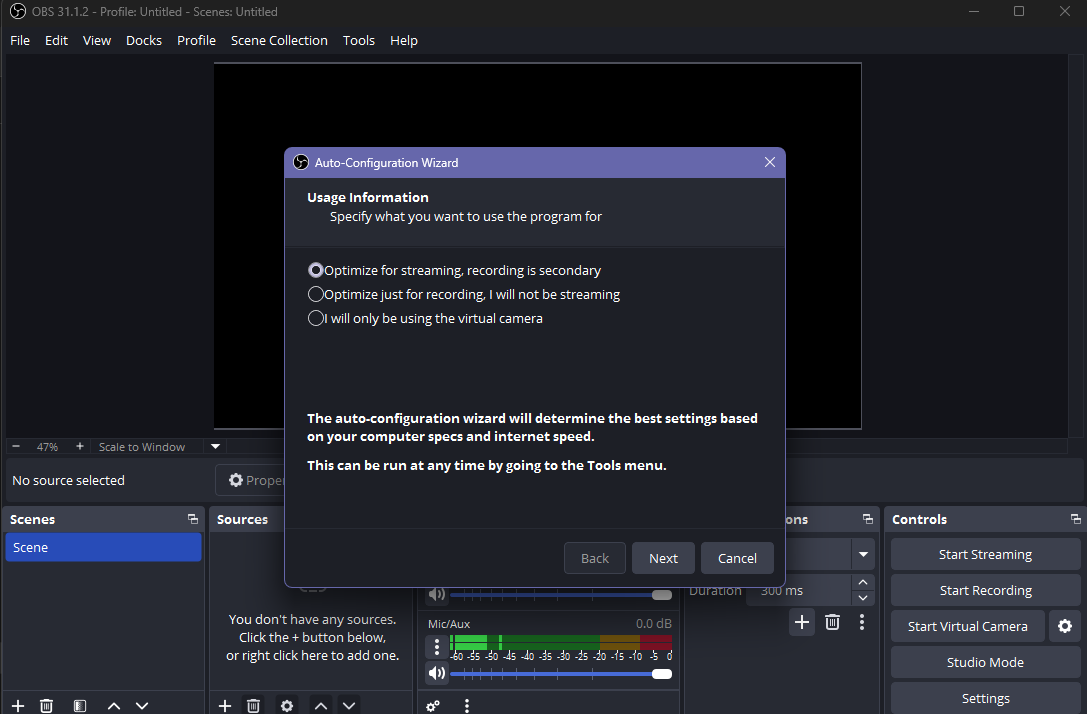Open the Scene Collection menu

279,40
